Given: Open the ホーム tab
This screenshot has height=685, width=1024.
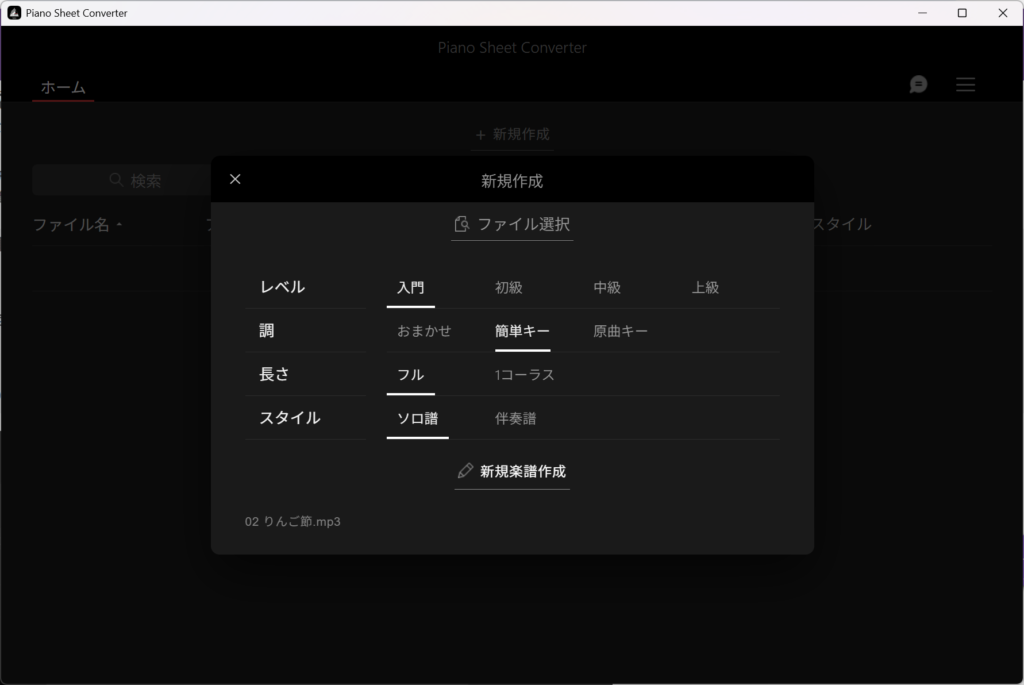Looking at the screenshot, I should [x=63, y=88].
